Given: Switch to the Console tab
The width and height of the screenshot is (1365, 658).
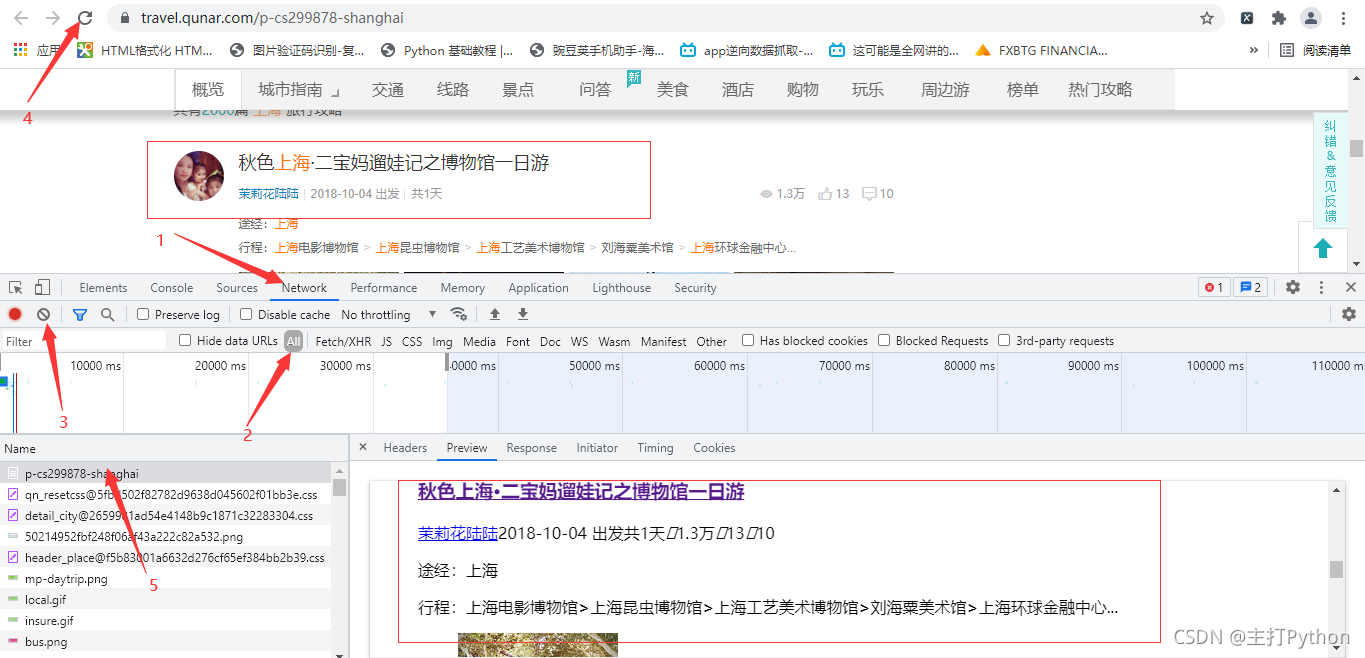Looking at the screenshot, I should click(171, 288).
